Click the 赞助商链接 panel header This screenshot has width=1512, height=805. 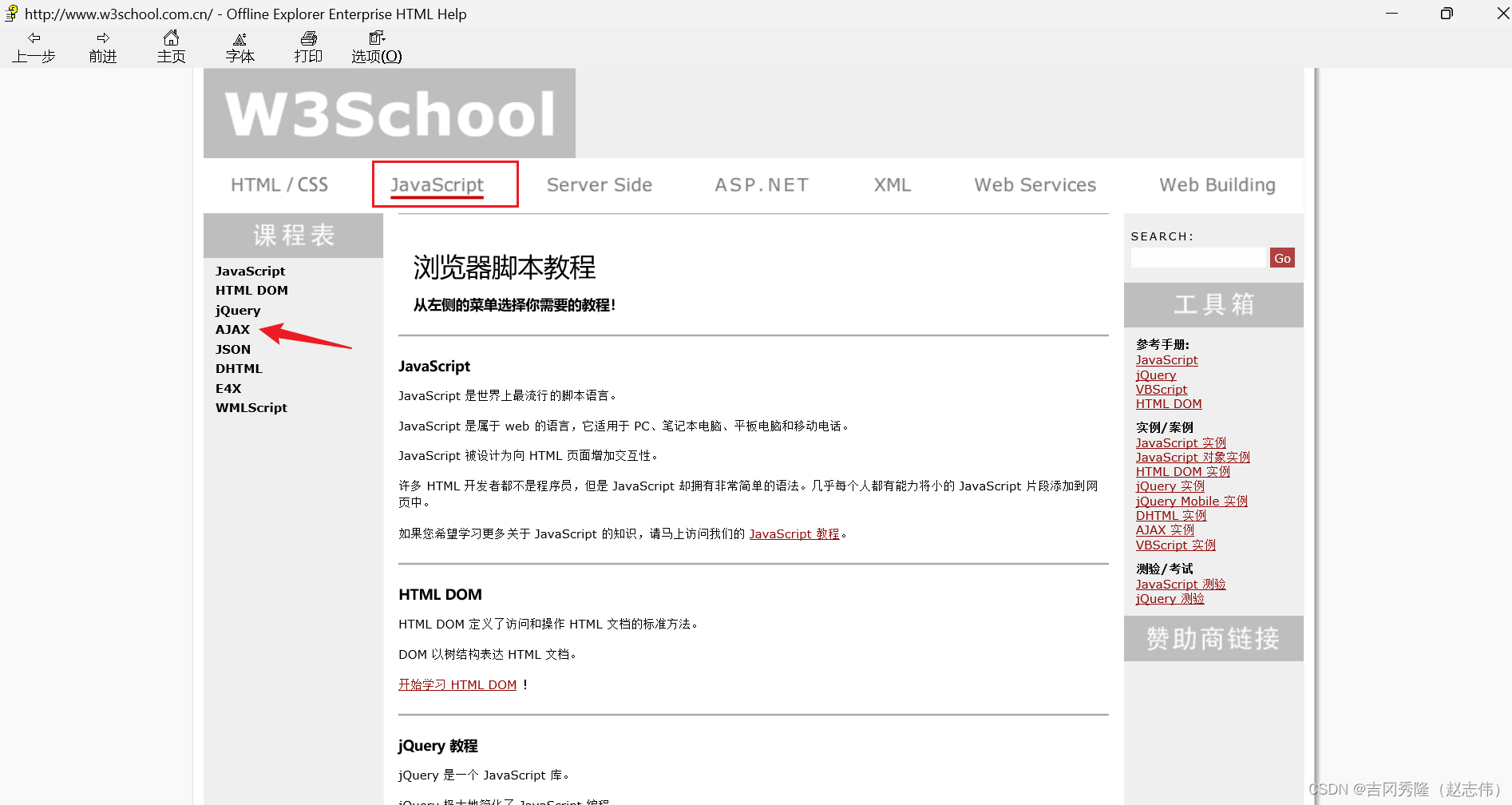[1213, 638]
